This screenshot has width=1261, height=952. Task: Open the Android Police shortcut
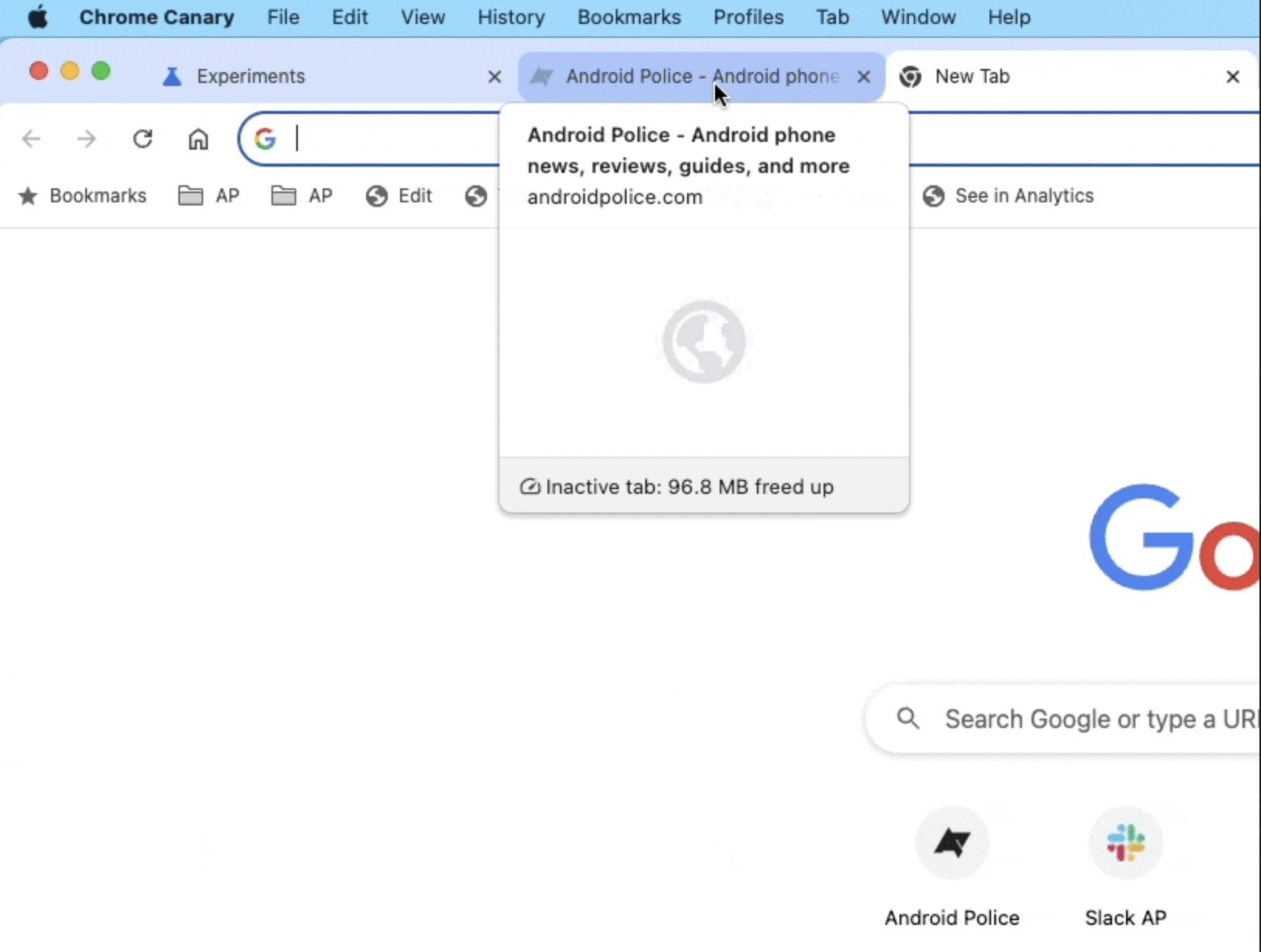(x=952, y=867)
